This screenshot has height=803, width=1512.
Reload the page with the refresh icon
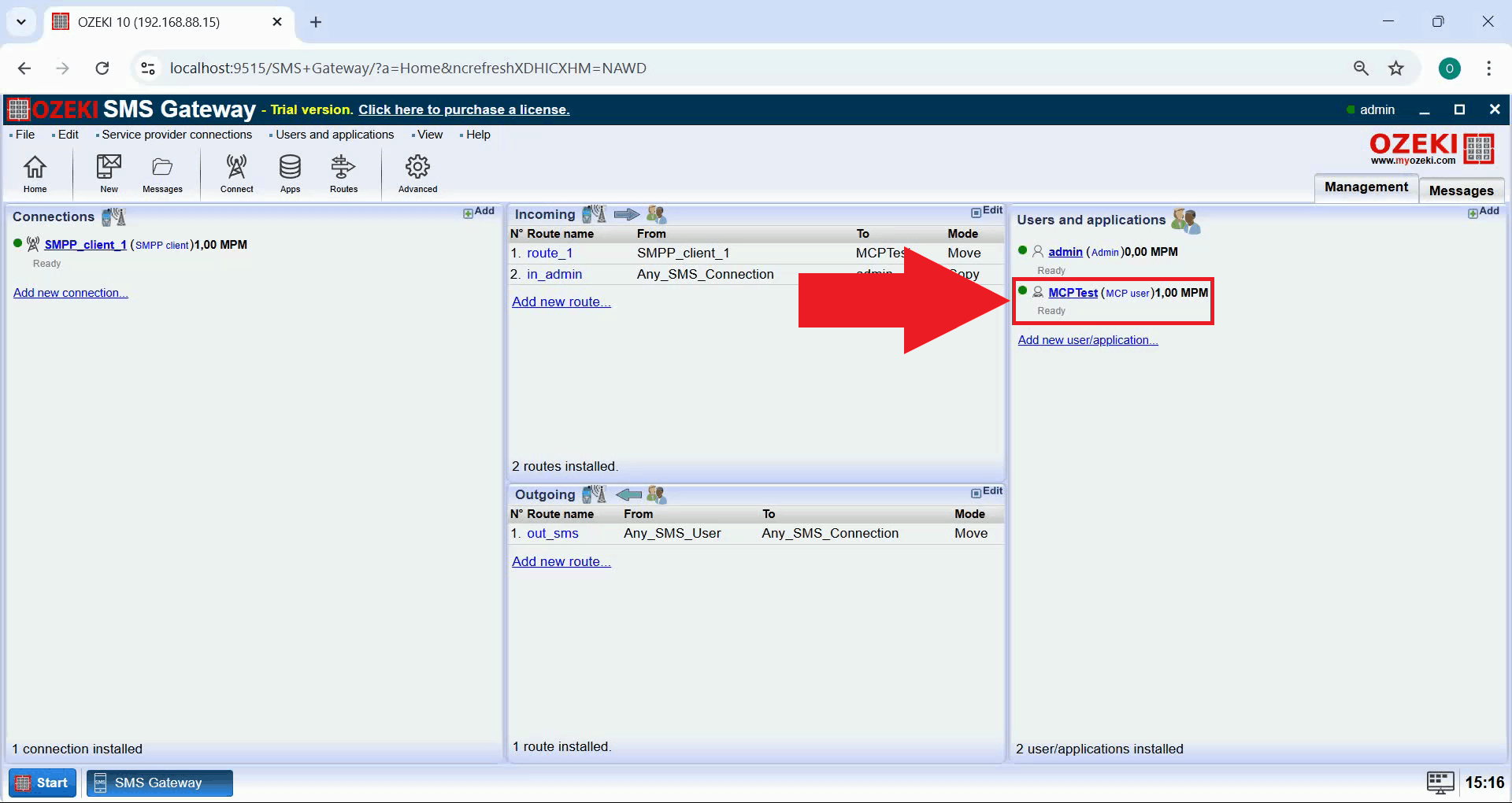[102, 68]
